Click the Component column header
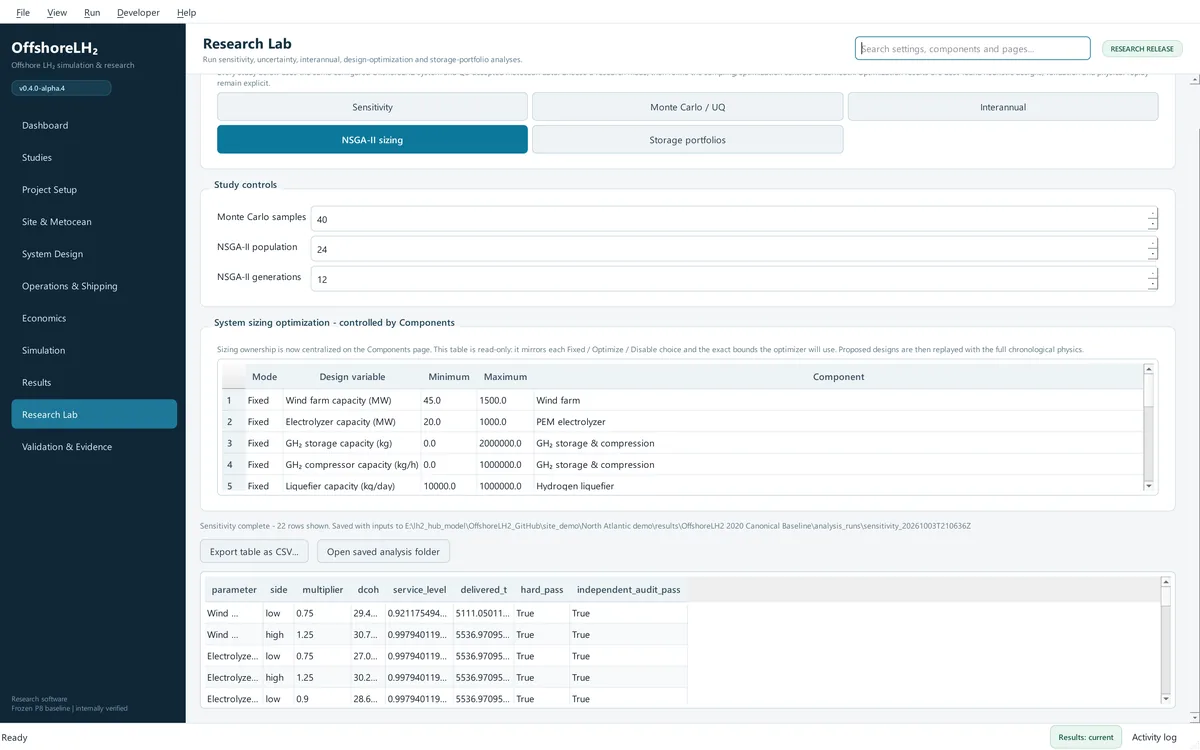 [x=838, y=377]
